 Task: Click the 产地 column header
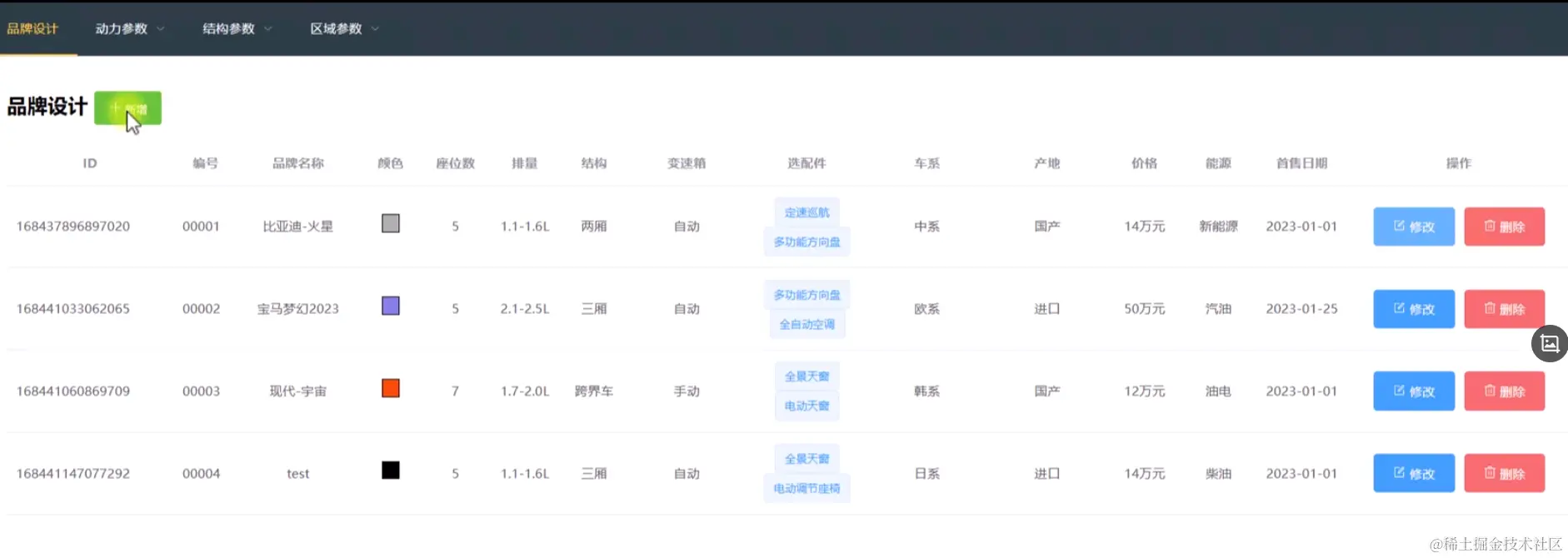pyautogui.click(x=1047, y=163)
